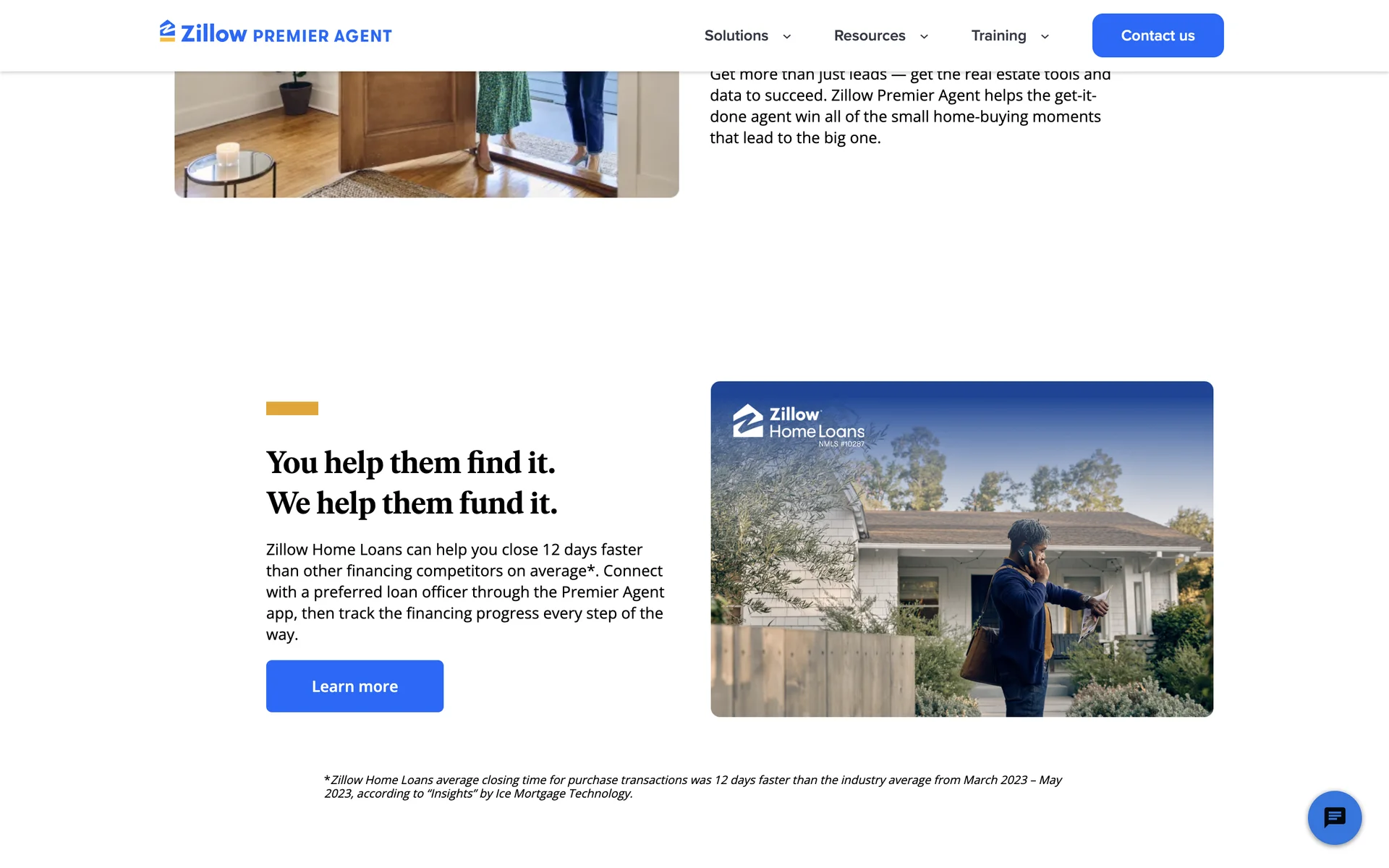The width and height of the screenshot is (1389, 868).
Task: Click the Zillow Home Loans description paragraph
Action: point(465,592)
